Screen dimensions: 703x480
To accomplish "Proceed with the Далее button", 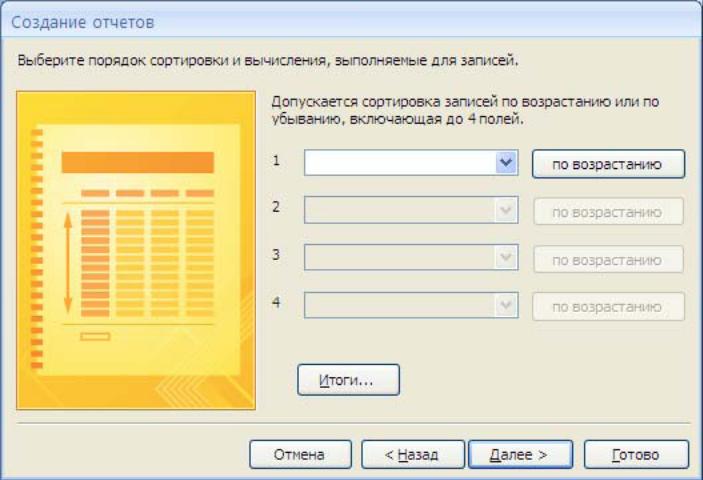I will [x=521, y=454].
